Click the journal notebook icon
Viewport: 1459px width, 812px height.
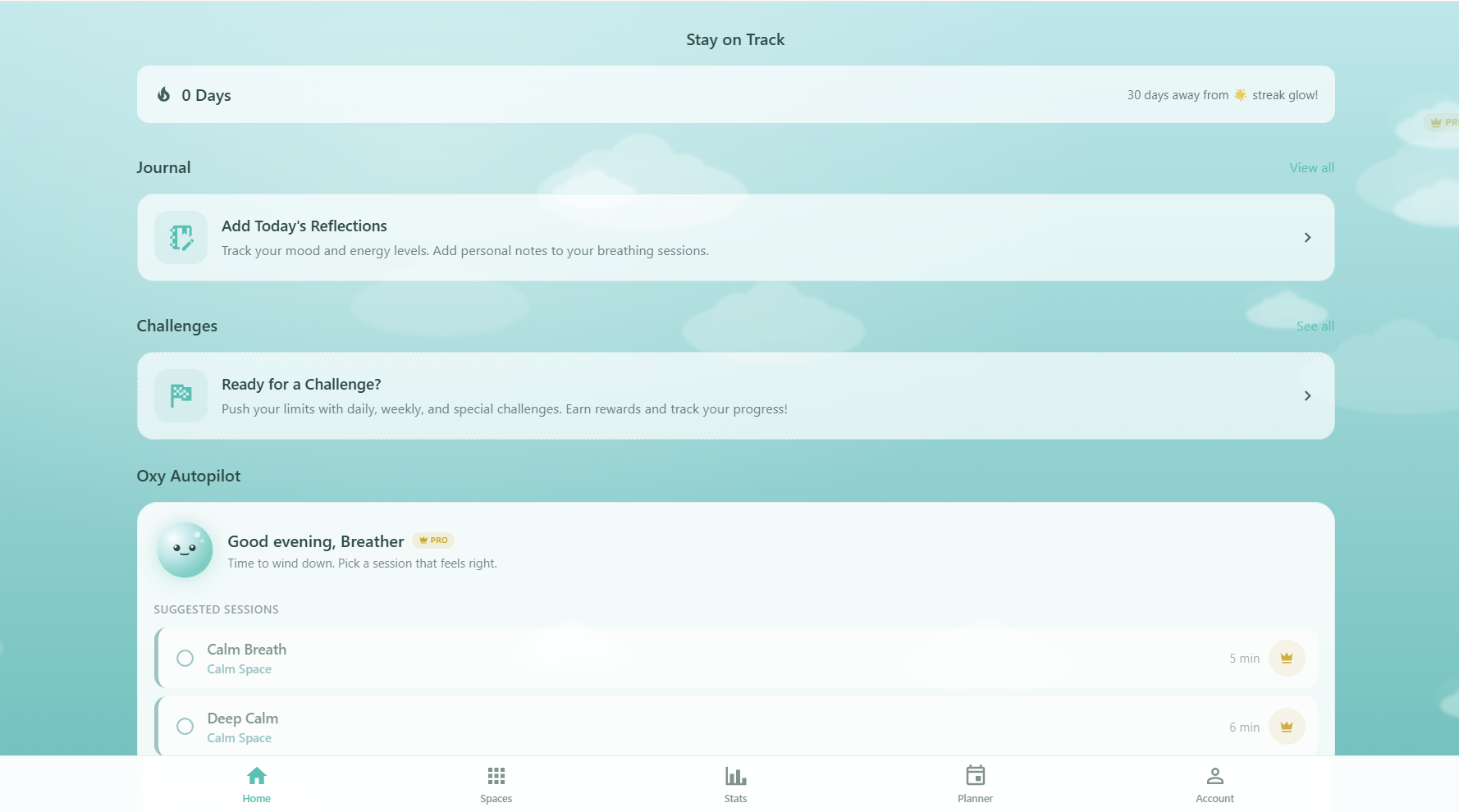pos(180,237)
